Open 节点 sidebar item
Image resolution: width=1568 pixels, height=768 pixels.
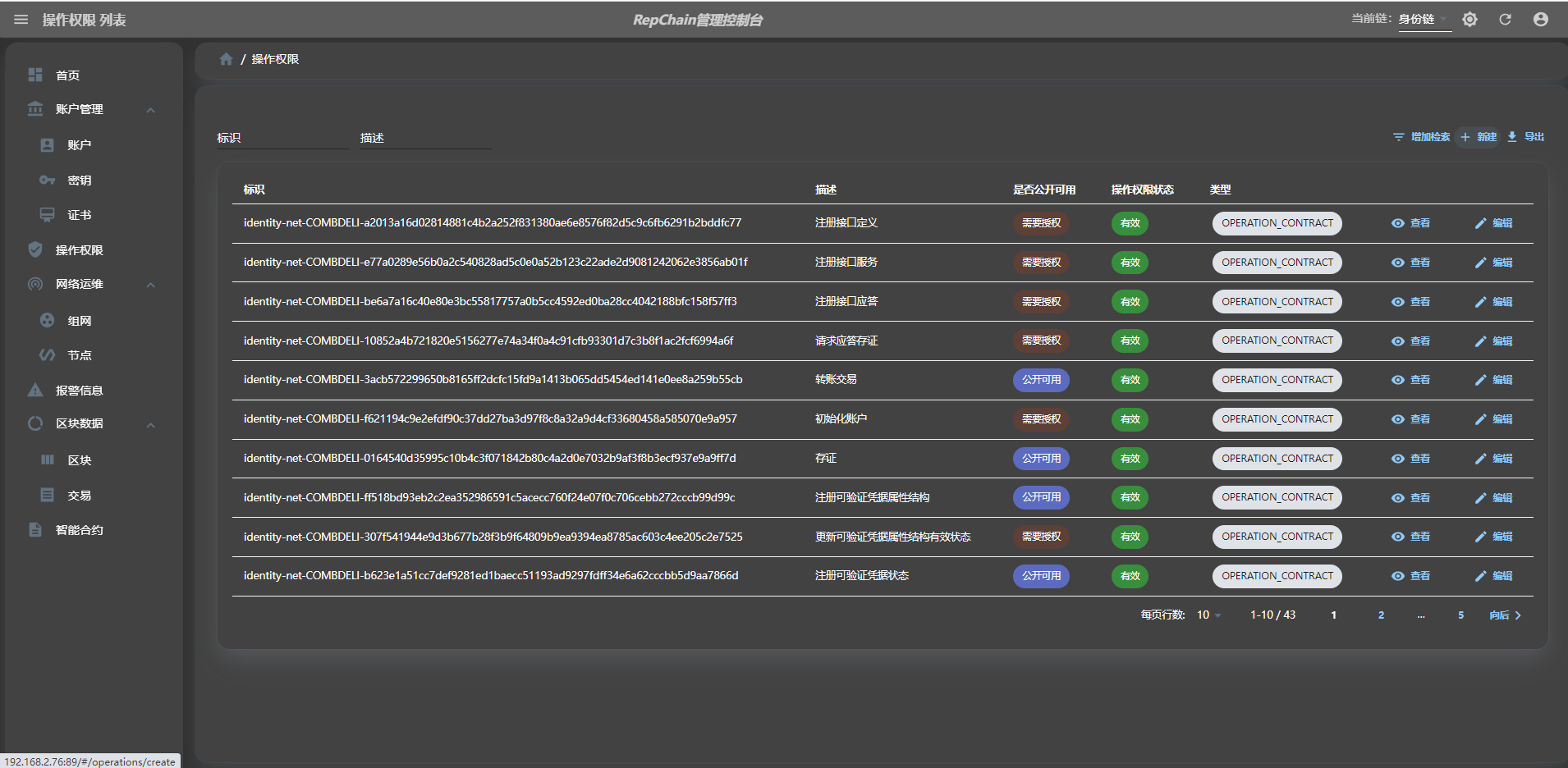[x=94, y=355]
